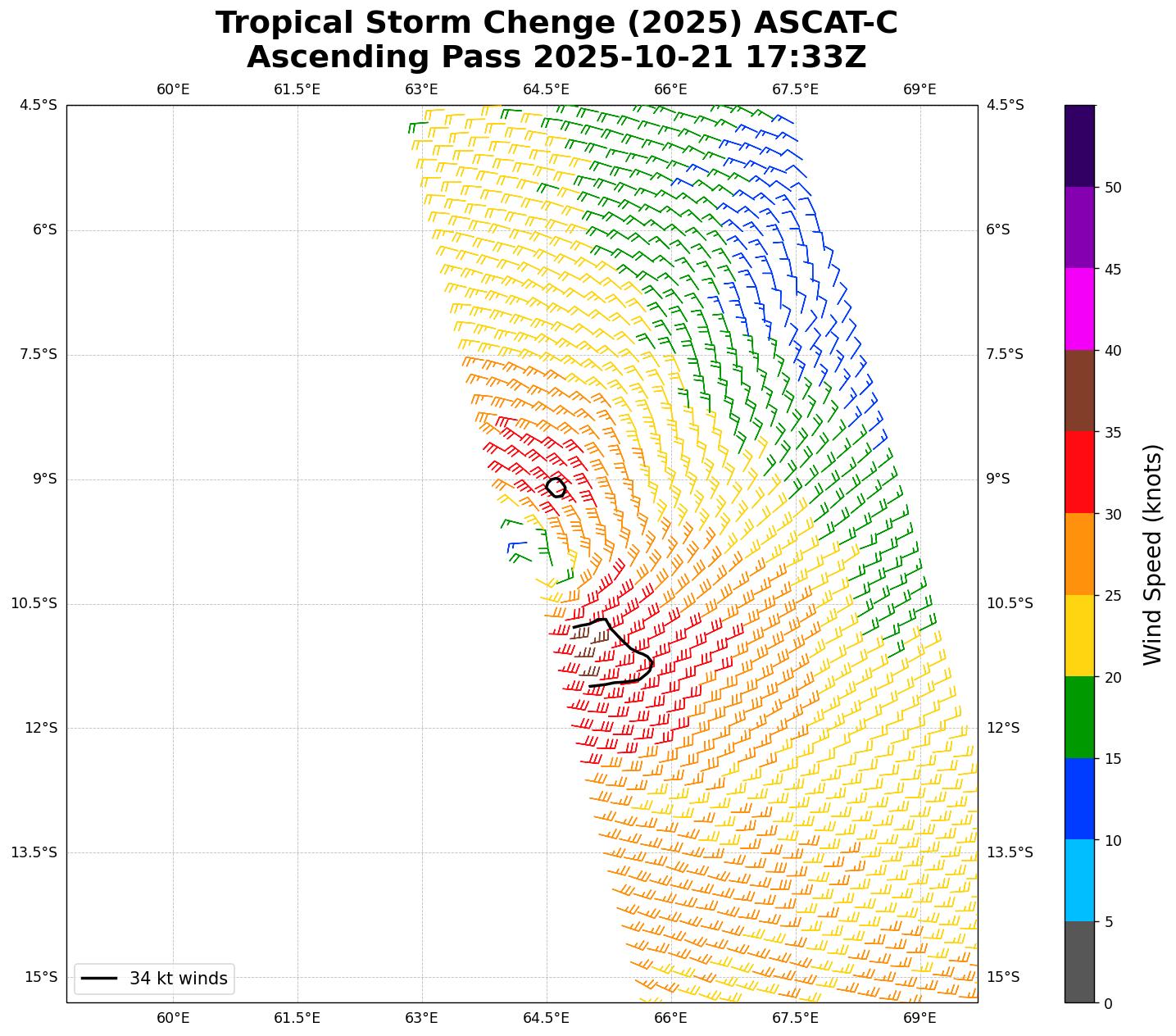Click the dark purple top colorbar segment
Image resolution: width=1176 pixels, height=1036 pixels.
click(1079, 146)
